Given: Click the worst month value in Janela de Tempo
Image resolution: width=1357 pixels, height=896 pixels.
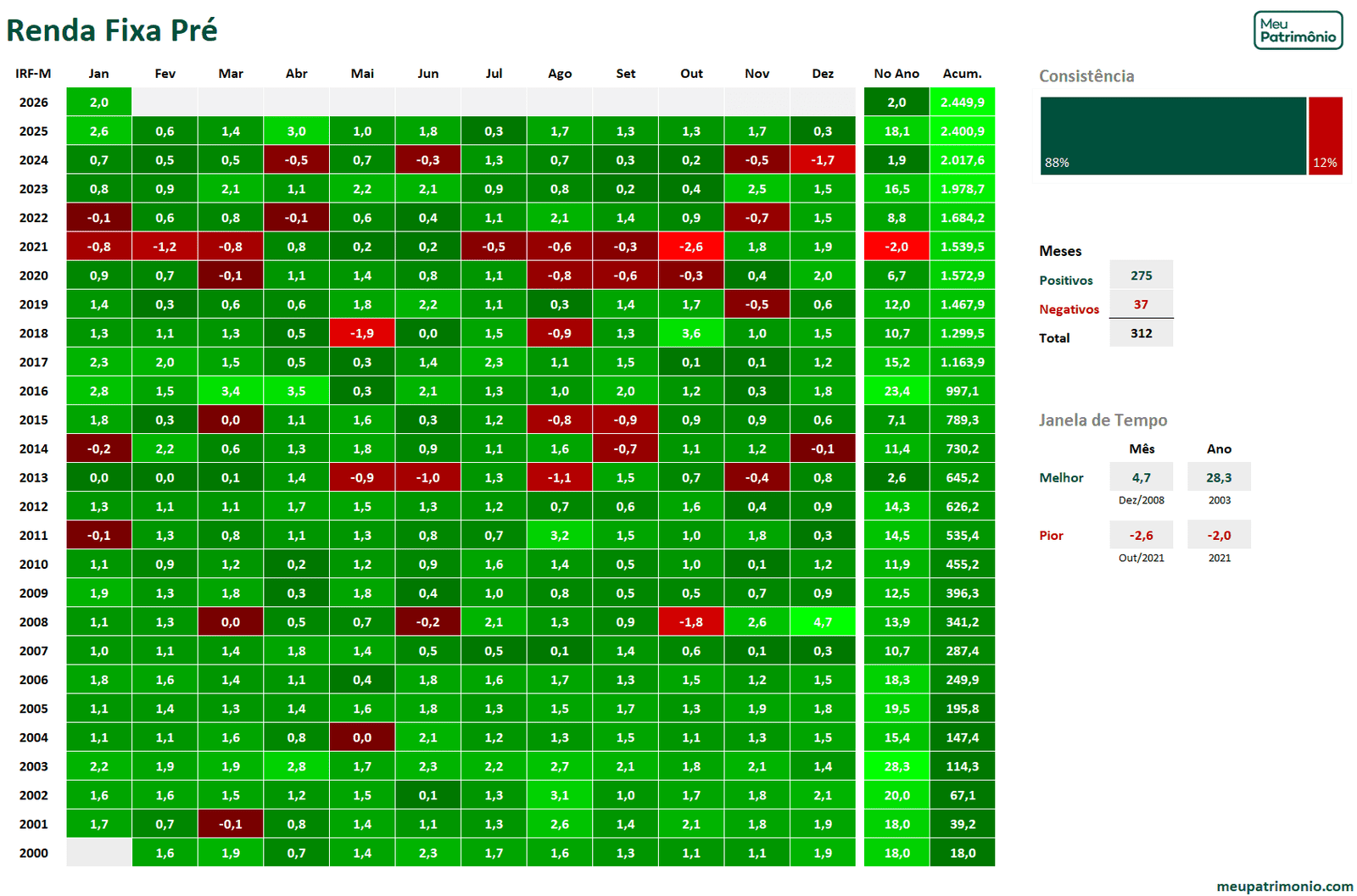Looking at the screenshot, I should (1141, 535).
